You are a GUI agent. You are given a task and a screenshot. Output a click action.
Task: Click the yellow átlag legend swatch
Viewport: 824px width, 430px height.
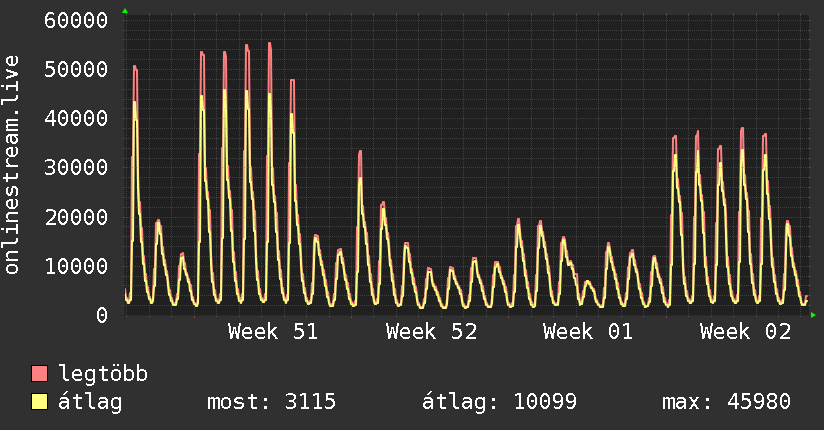(39, 402)
